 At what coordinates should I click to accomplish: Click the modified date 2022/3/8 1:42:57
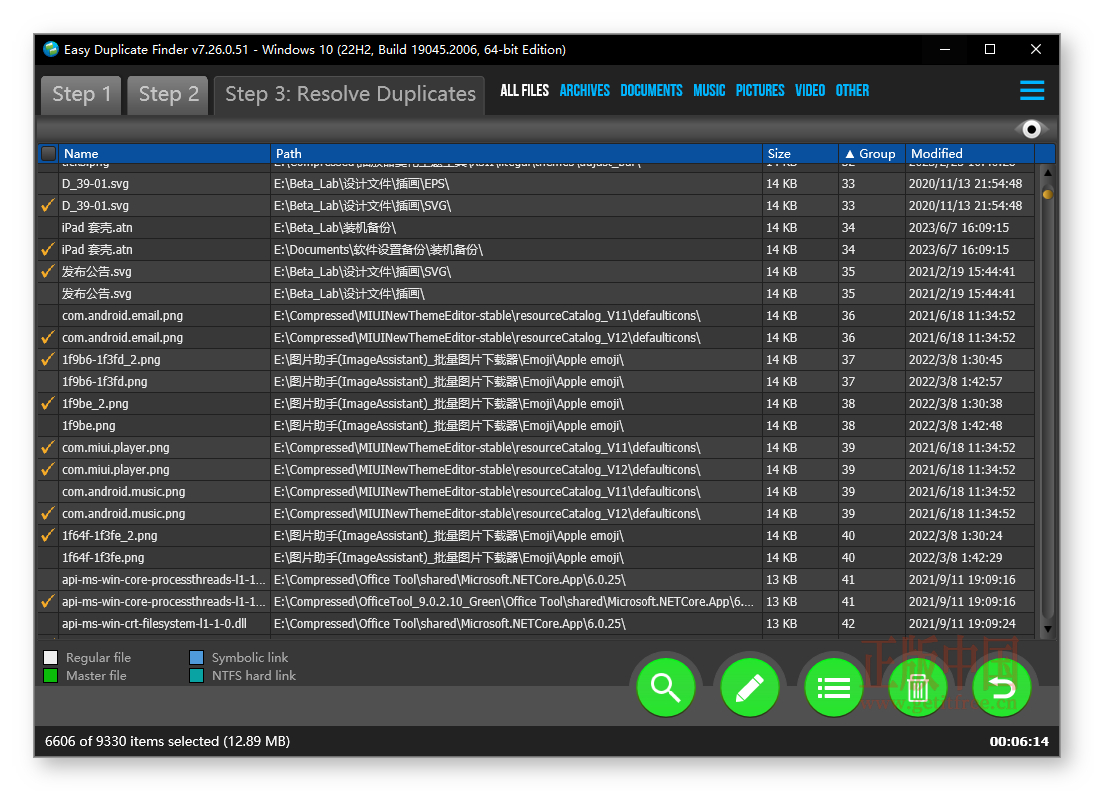point(955,382)
